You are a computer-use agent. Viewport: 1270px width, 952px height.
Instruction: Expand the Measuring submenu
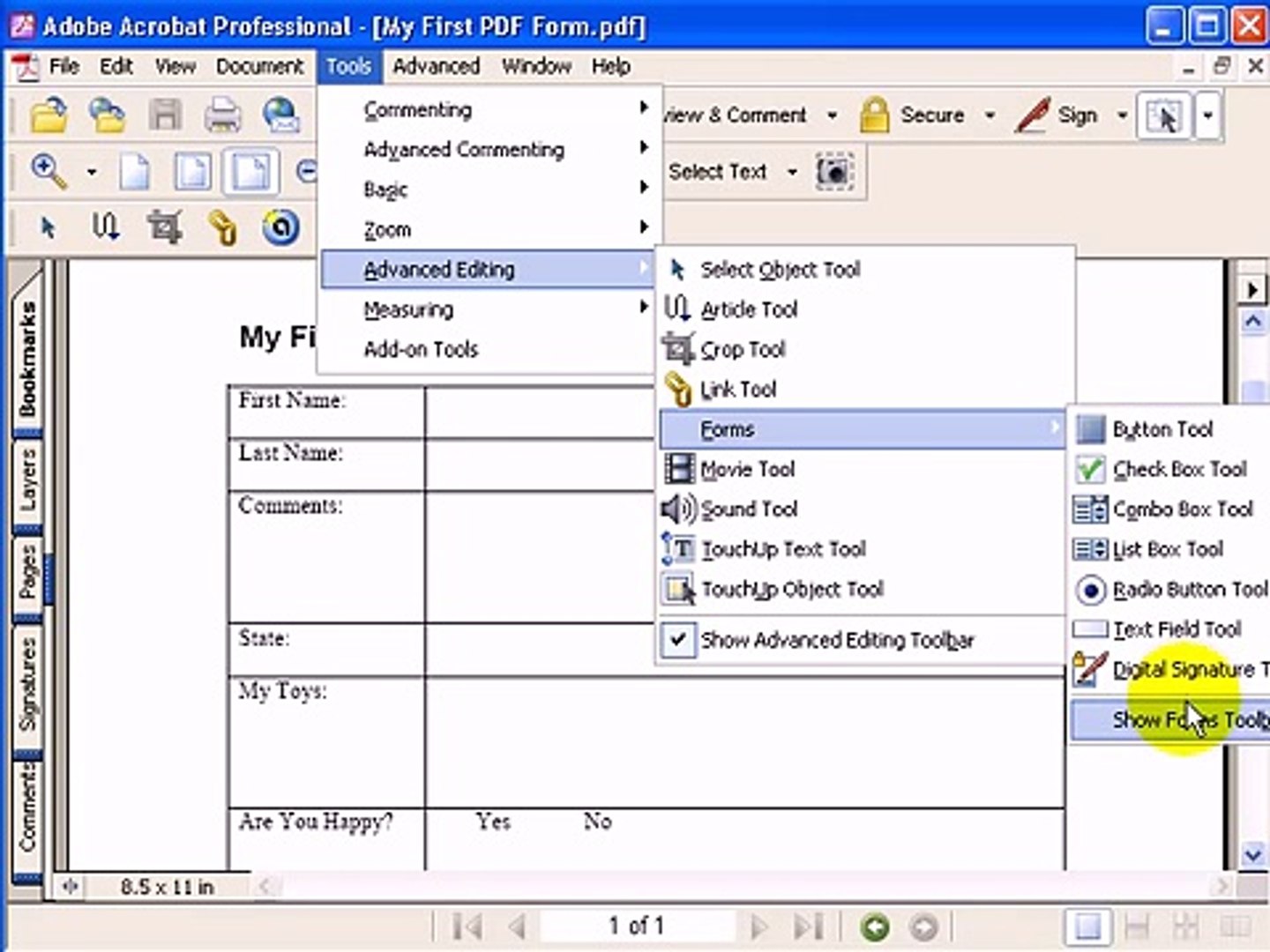[489, 309]
